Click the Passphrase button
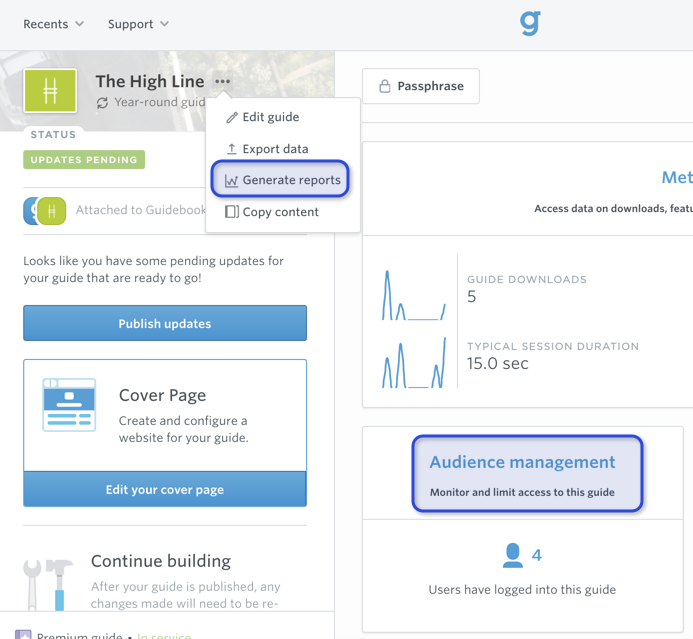 [421, 86]
